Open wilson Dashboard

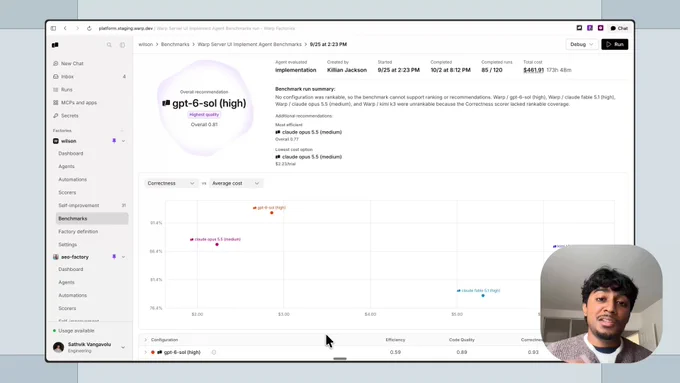click(x=71, y=154)
